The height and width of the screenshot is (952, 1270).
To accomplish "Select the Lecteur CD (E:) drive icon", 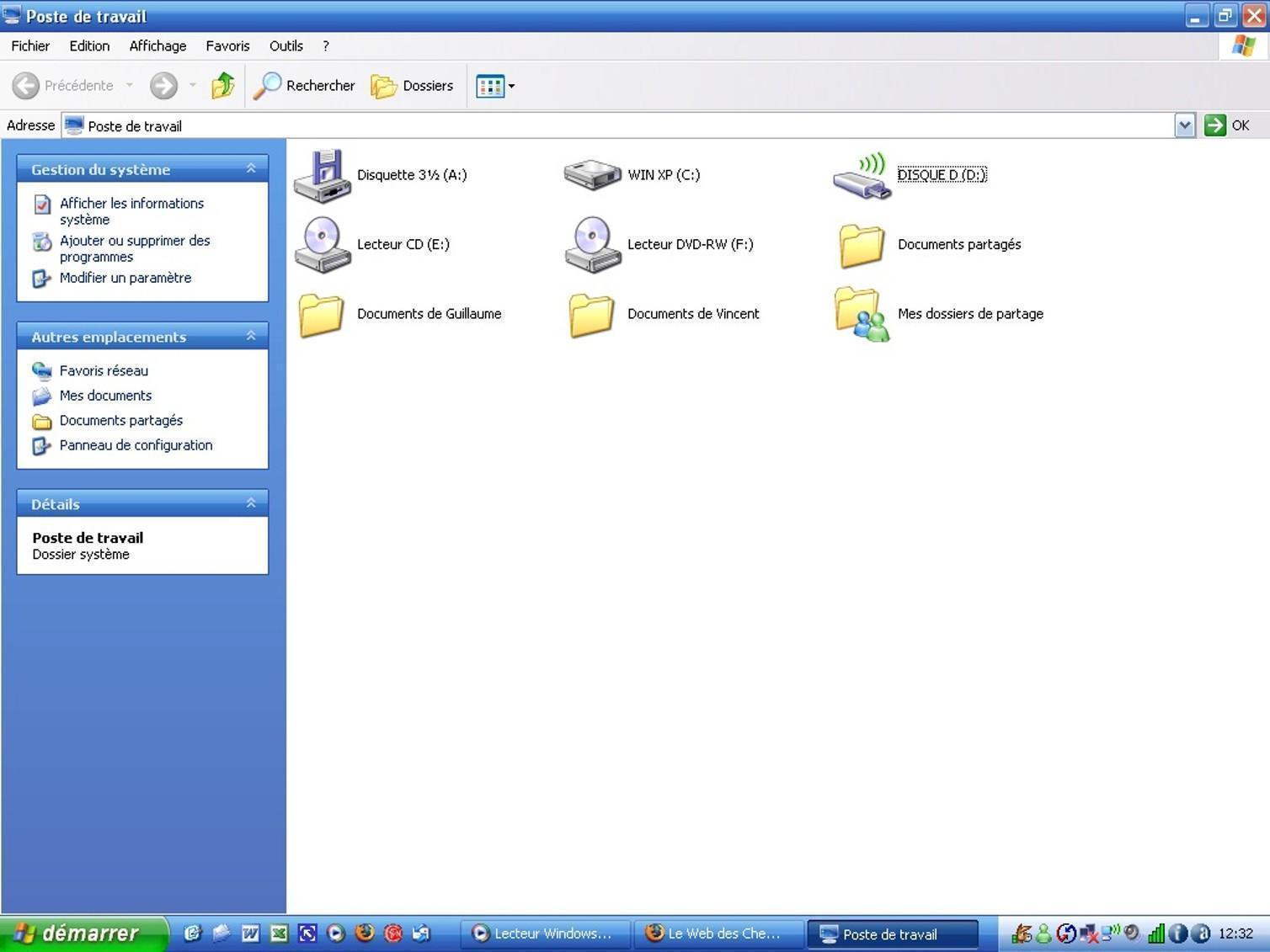I will tap(322, 245).
